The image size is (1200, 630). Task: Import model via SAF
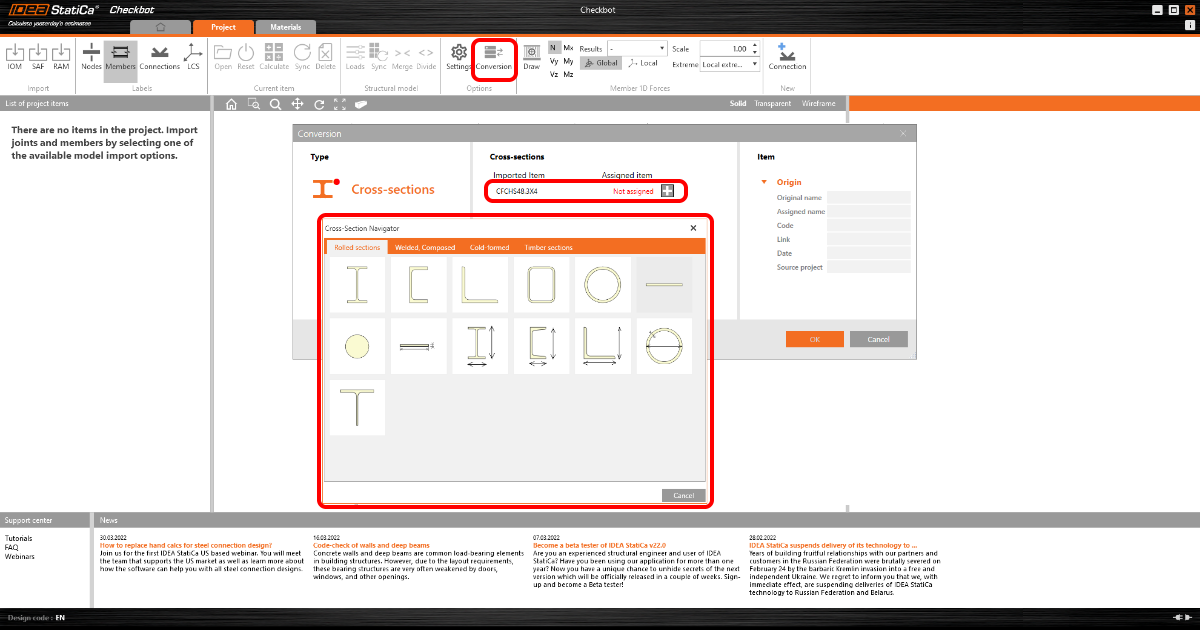38,57
